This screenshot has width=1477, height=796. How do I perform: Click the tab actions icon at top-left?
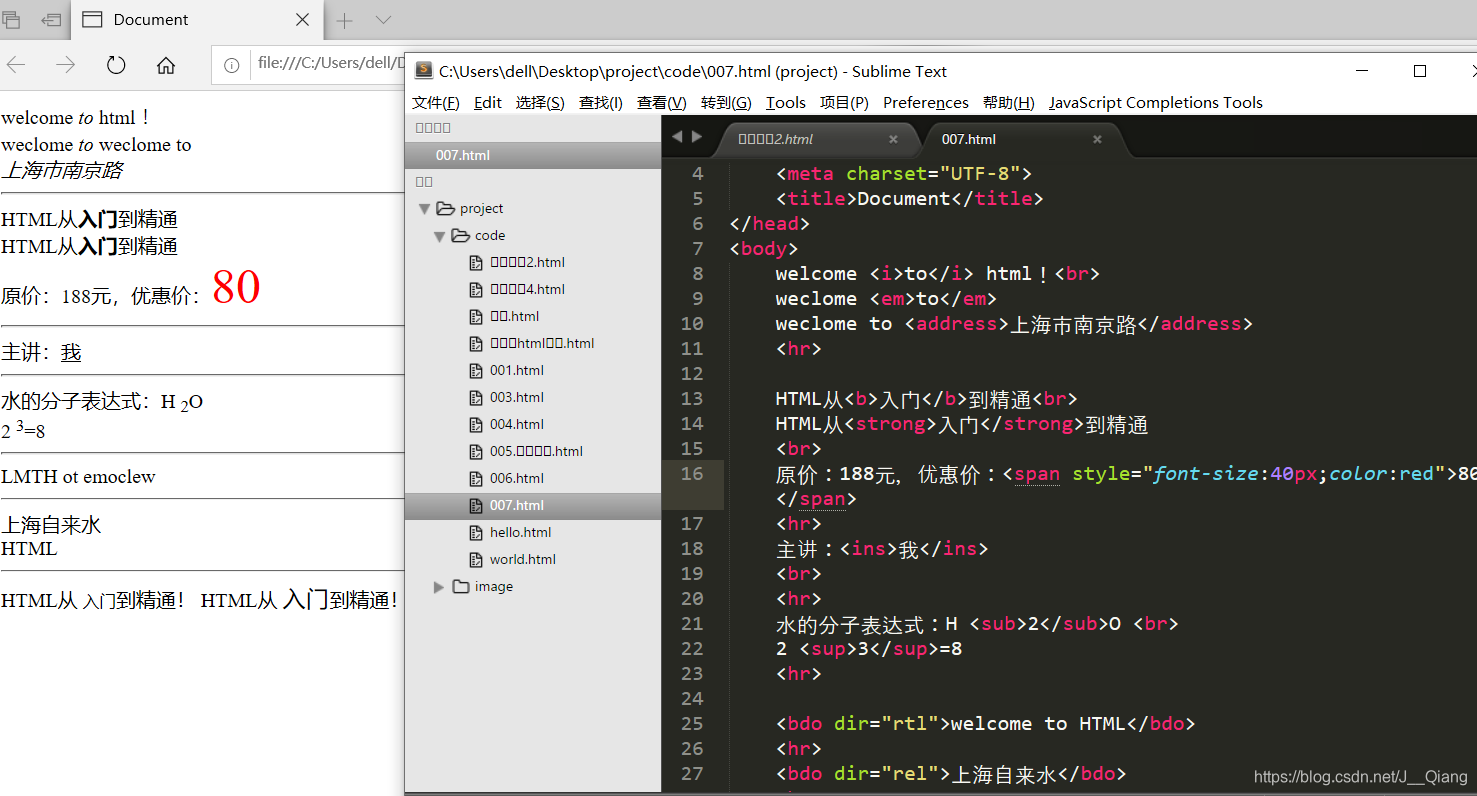(12, 19)
